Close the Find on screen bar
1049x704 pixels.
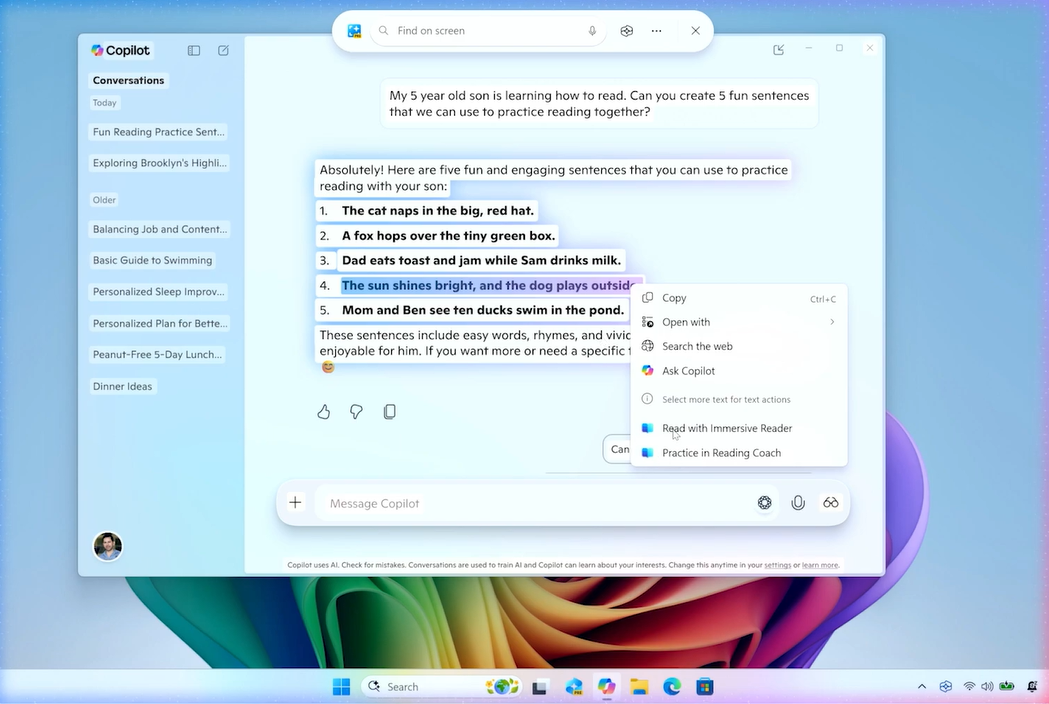tap(696, 31)
